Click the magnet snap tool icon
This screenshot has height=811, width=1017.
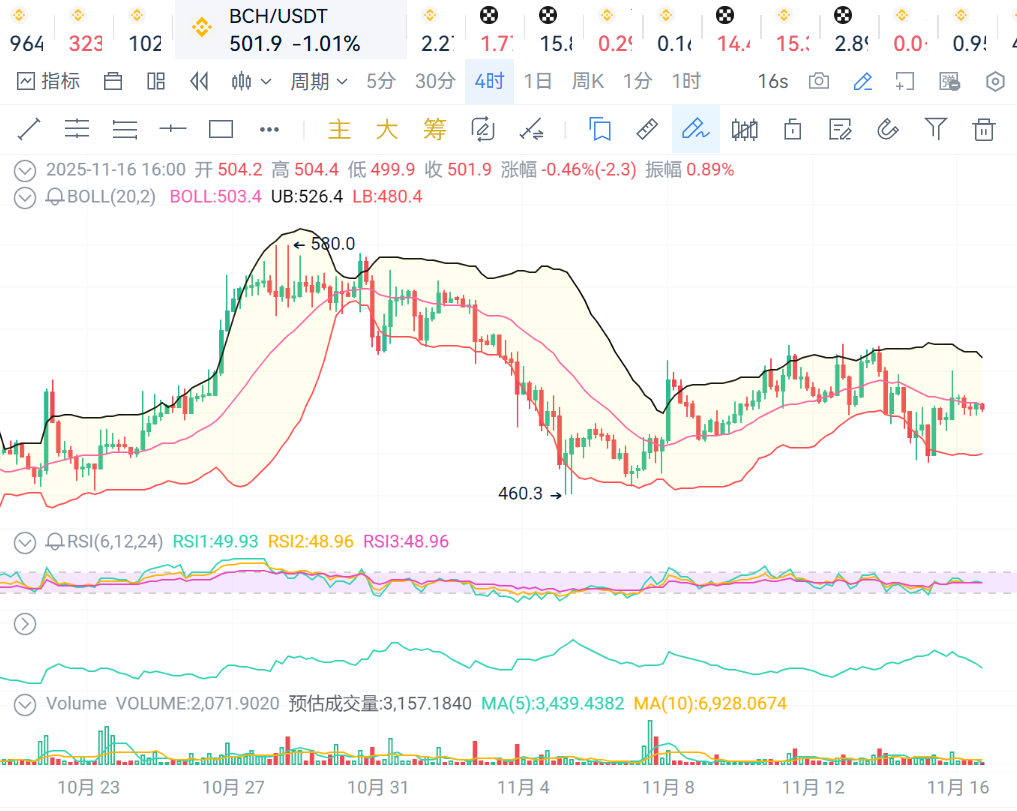click(887, 129)
